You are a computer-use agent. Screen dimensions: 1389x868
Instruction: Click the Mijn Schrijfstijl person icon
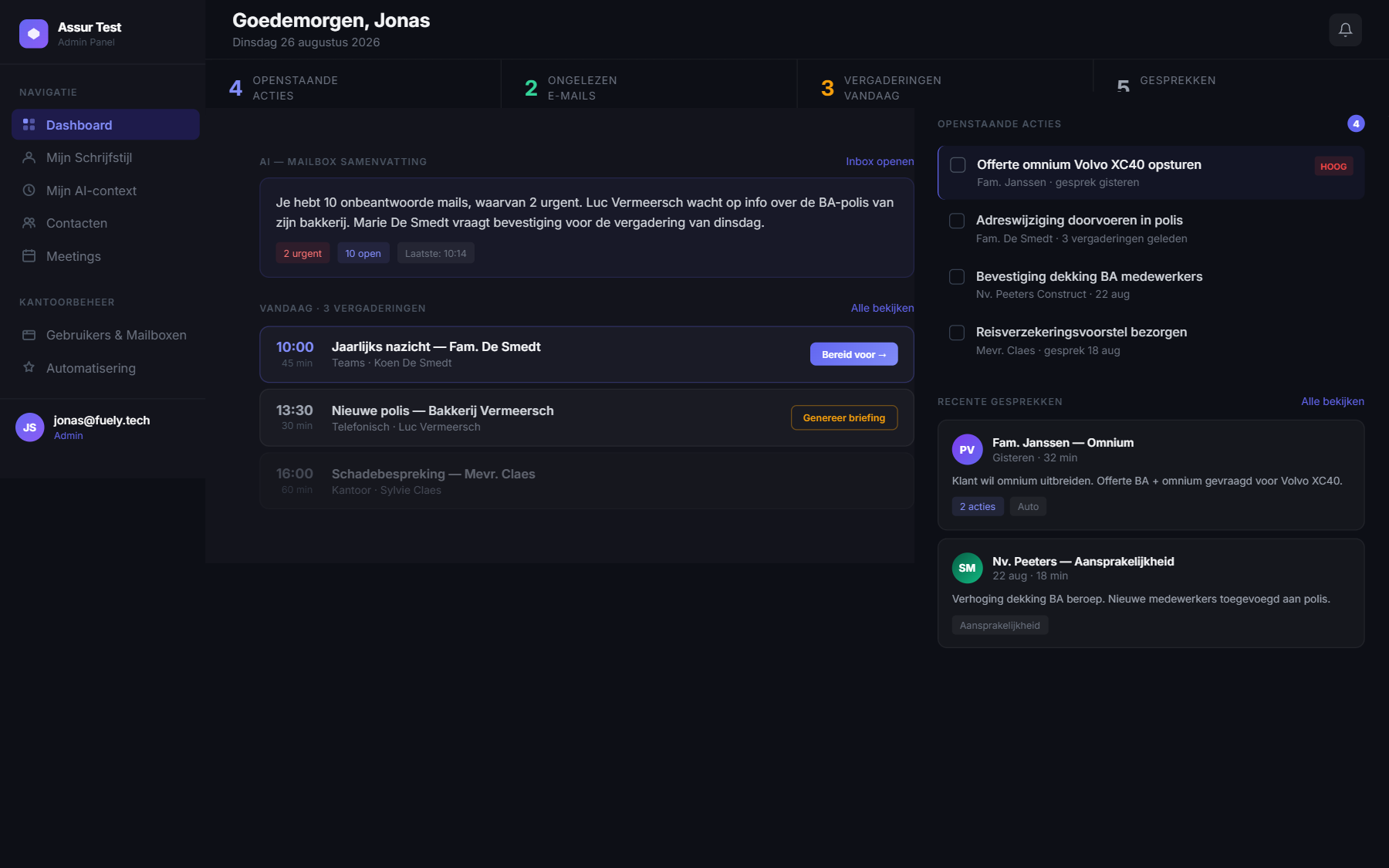pos(29,157)
